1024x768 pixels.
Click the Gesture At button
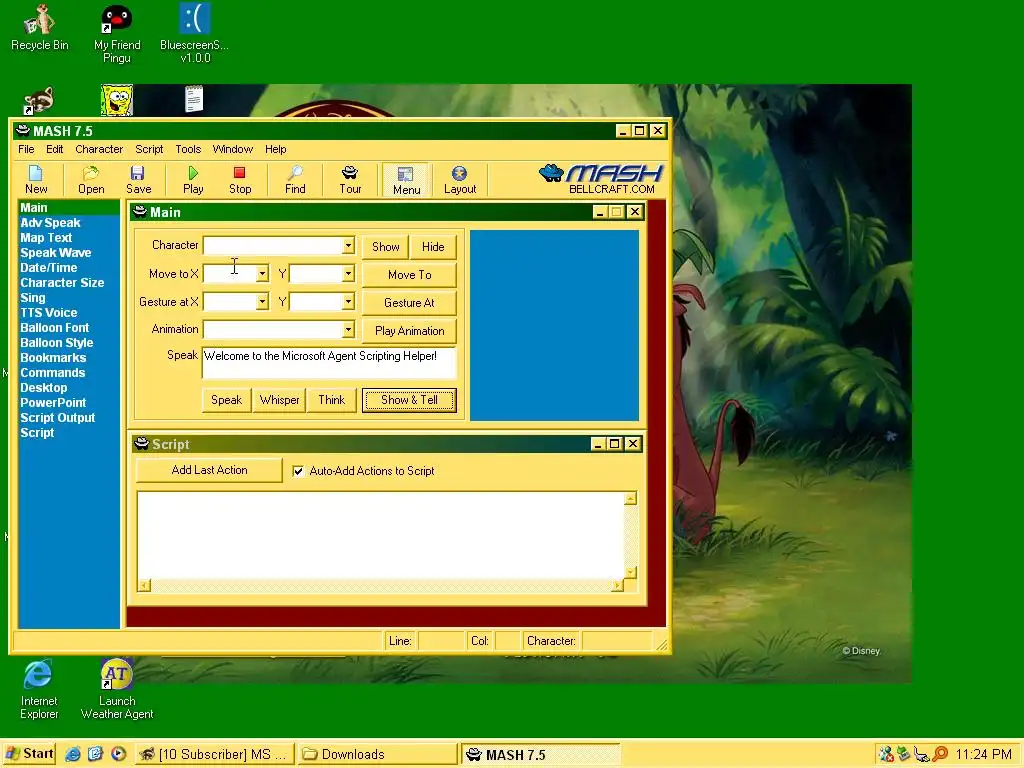point(409,303)
